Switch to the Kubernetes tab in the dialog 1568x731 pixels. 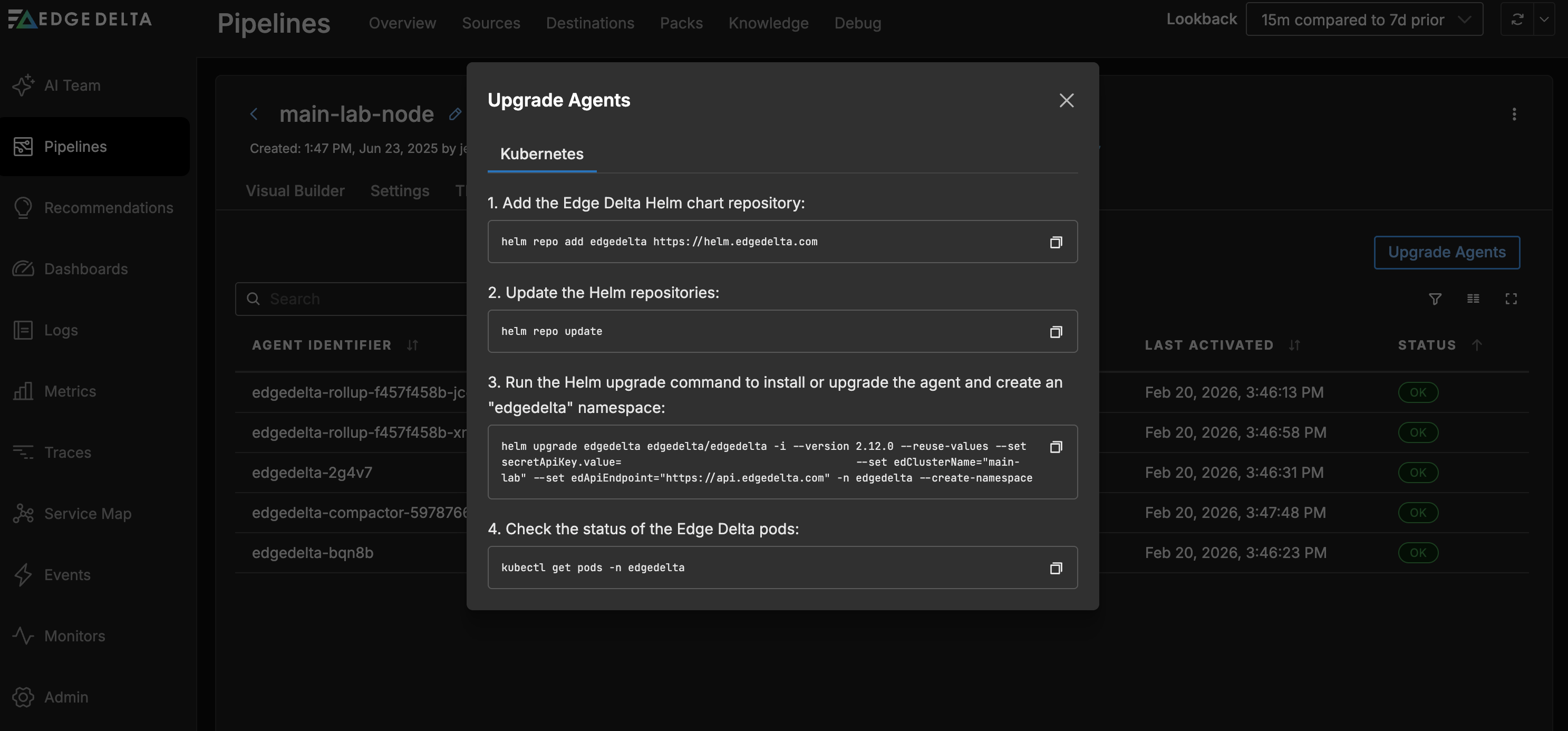point(541,154)
